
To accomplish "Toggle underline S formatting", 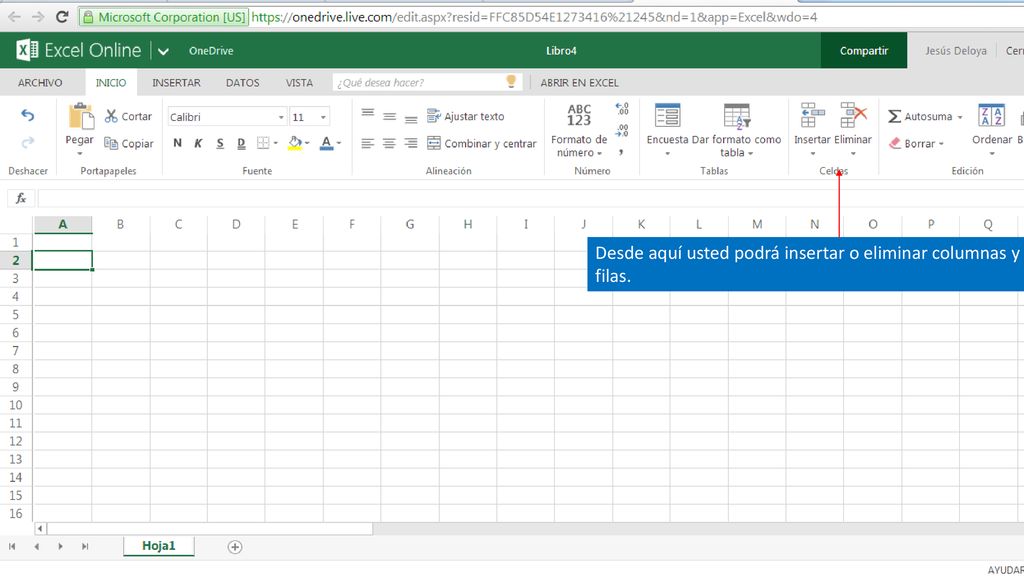I will 220,143.
